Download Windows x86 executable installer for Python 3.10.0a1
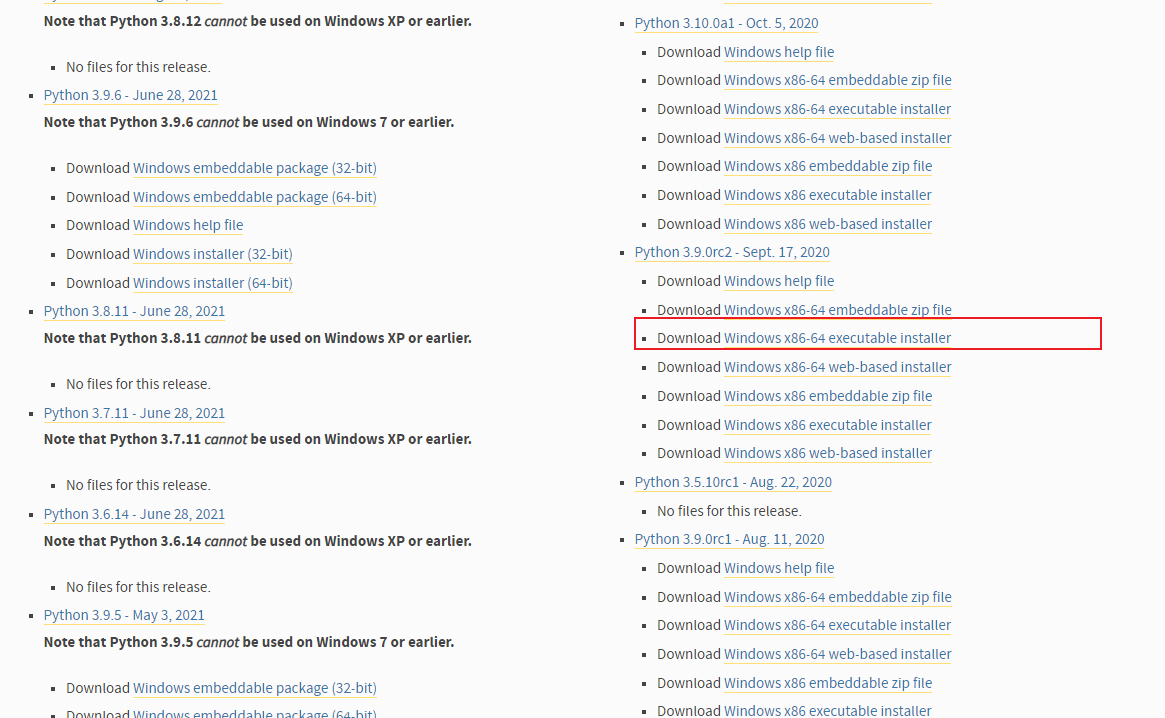The height and width of the screenshot is (718, 1165). [x=828, y=195]
